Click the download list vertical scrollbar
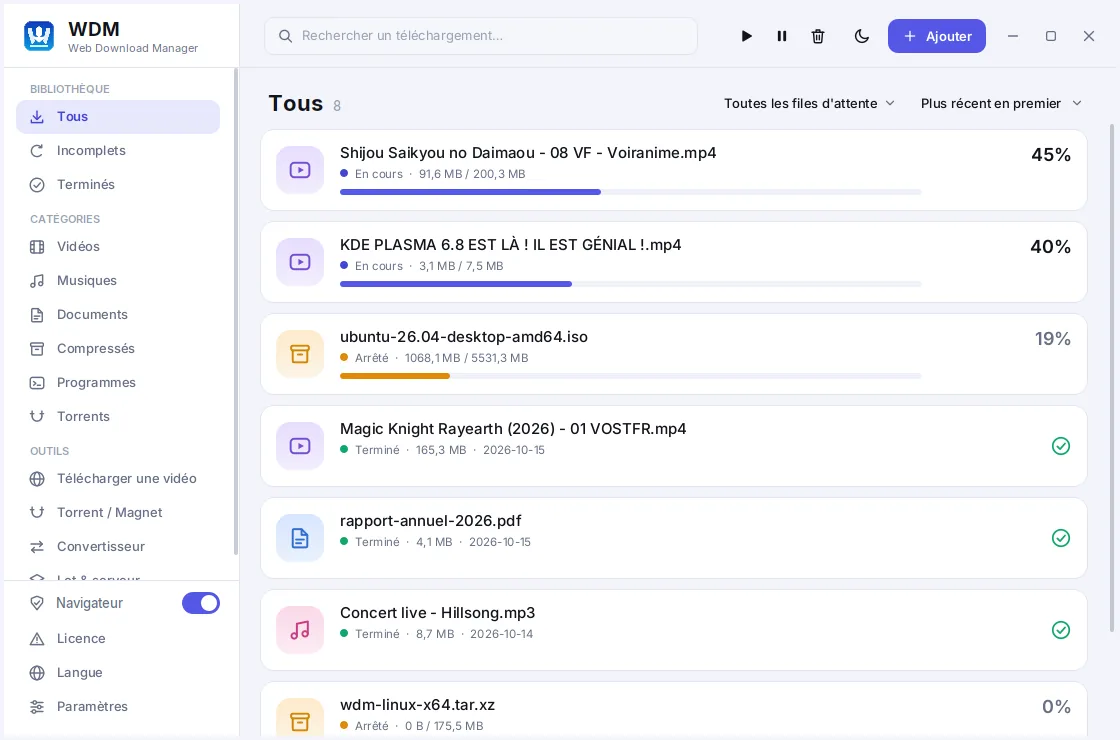This screenshot has width=1120, height=740. click(x=1111, y=379)
